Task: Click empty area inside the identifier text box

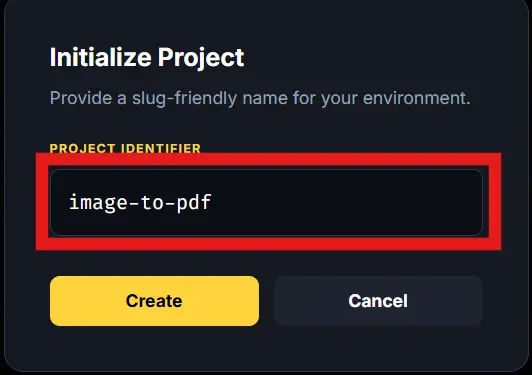Action: pos(346,203)
